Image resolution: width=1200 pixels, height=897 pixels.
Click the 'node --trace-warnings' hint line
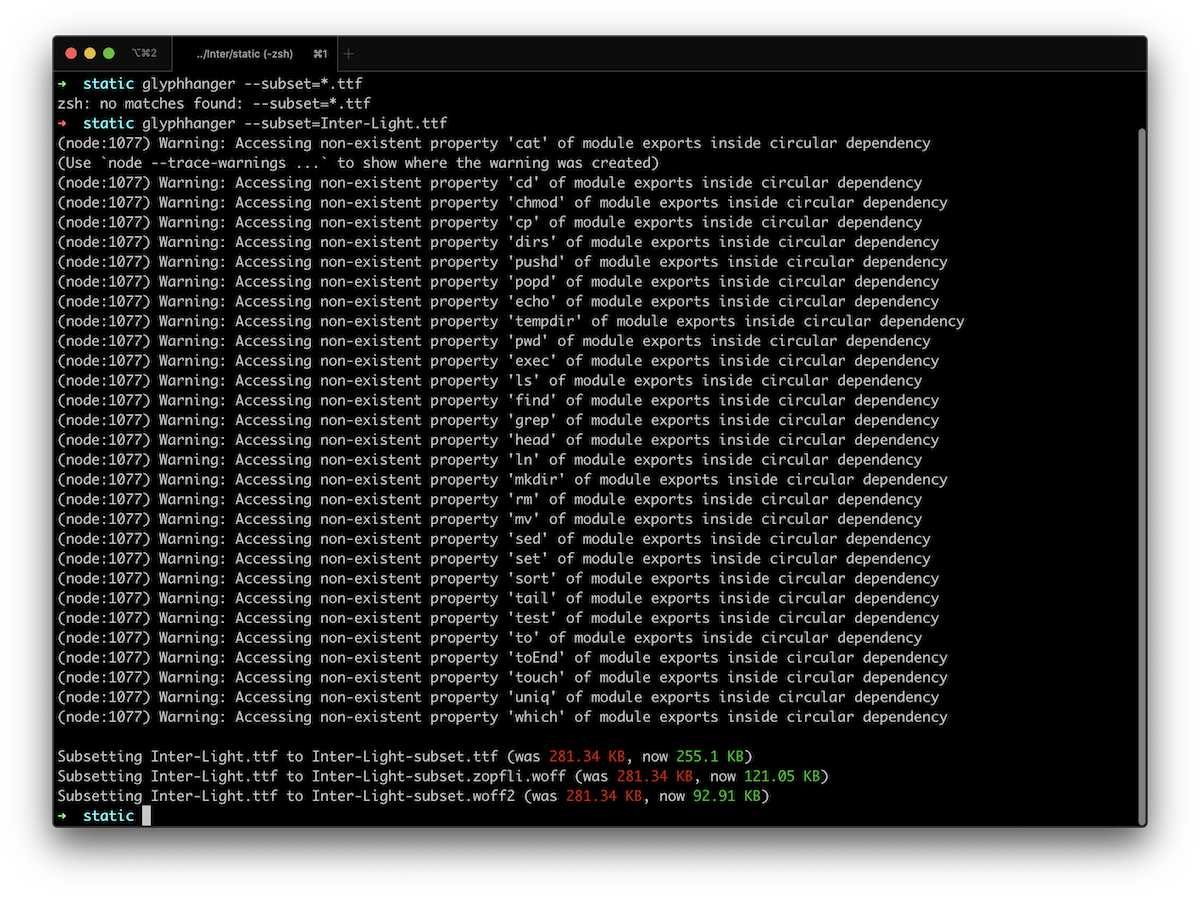pyautogui.click(x=358, y=163)
